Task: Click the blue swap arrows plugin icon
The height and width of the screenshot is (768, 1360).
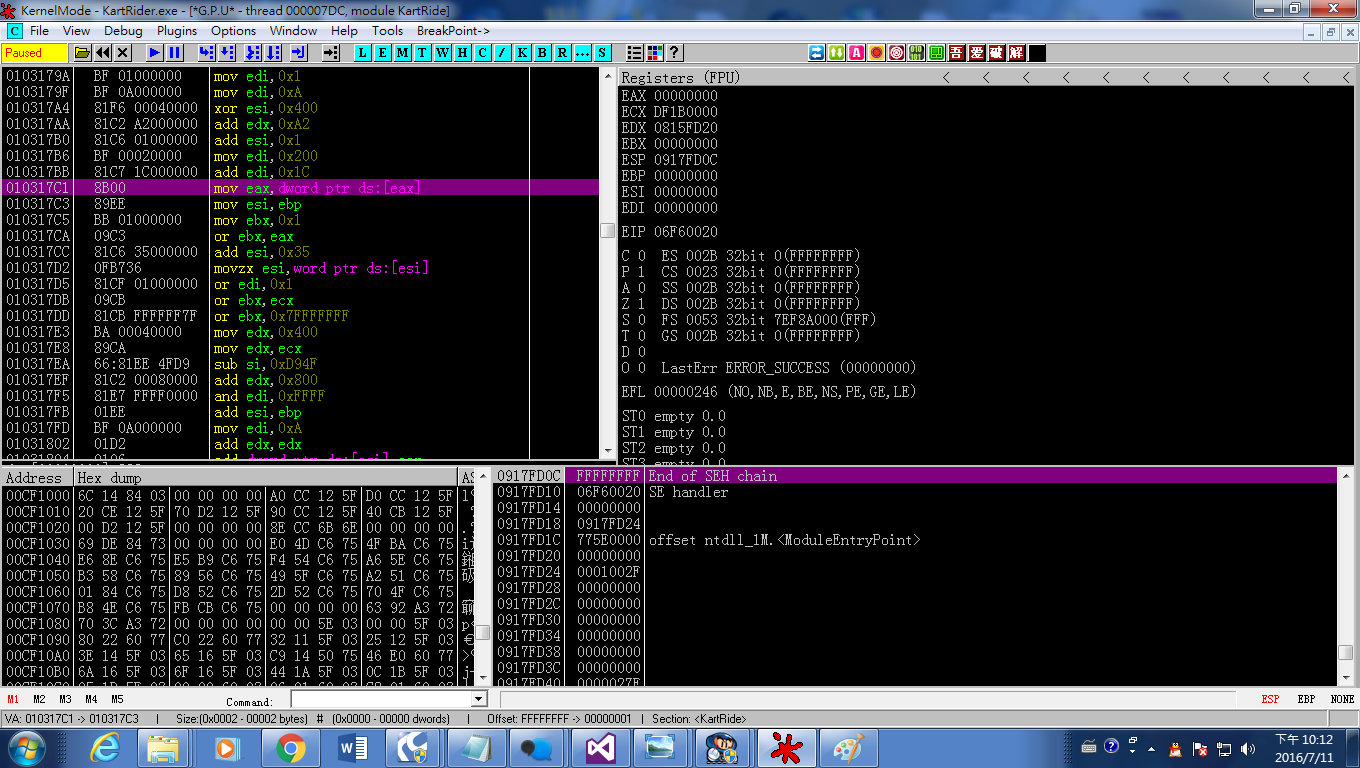Action: [x=817, y=53]
